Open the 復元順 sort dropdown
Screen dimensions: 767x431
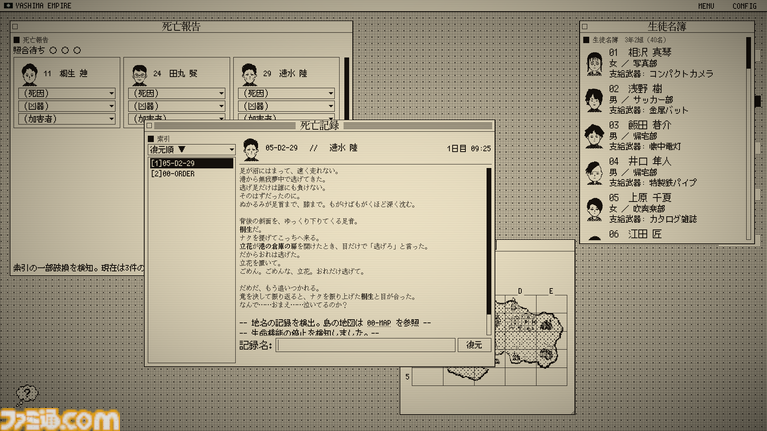(x=191, y=149)
